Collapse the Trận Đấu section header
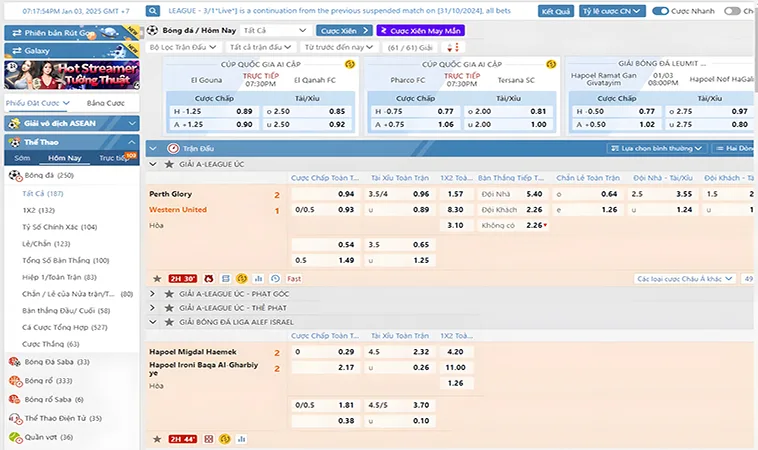The height and width of the screenshot is (450, 758). [153, 147]
